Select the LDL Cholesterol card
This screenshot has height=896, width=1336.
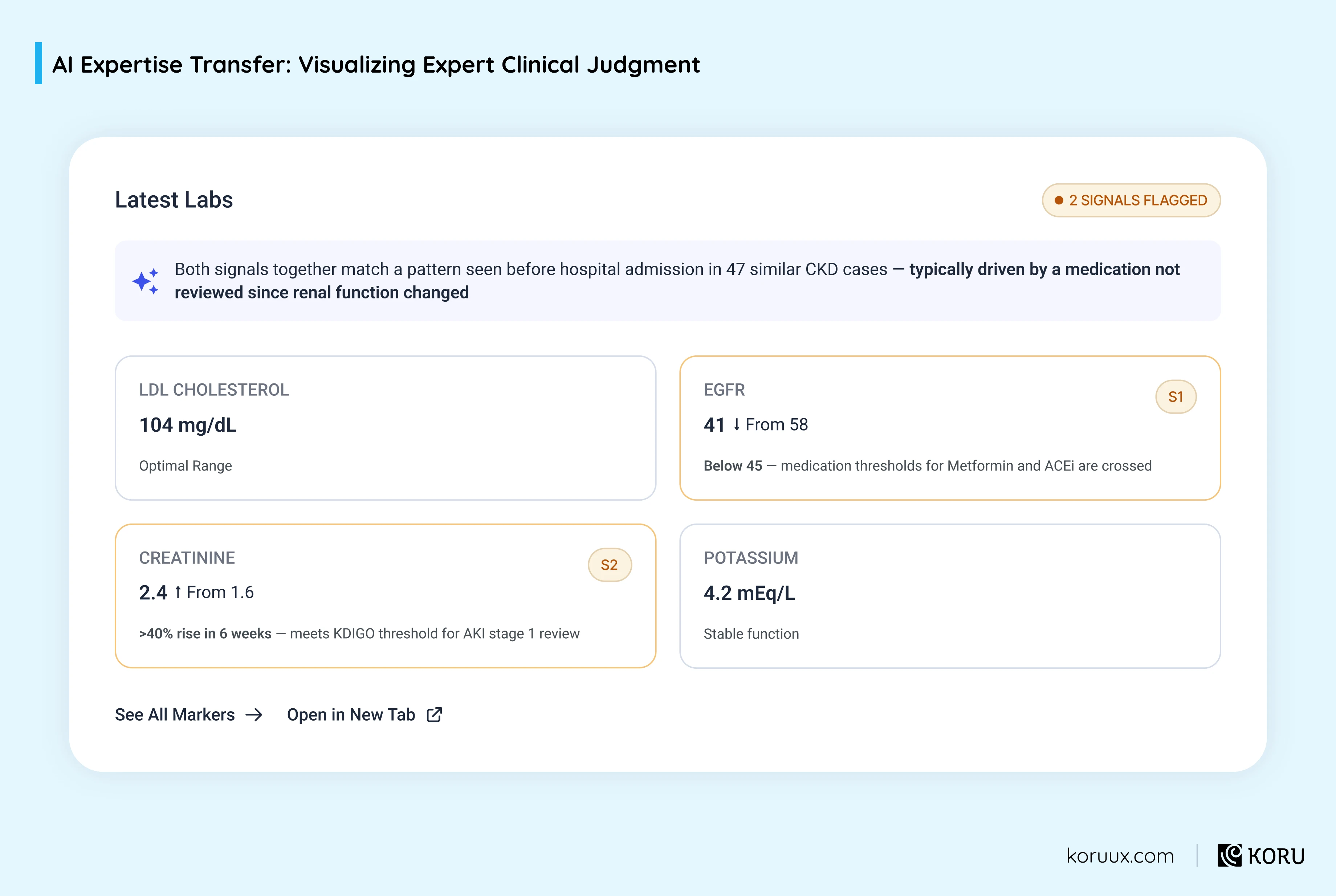pos(386,428)
